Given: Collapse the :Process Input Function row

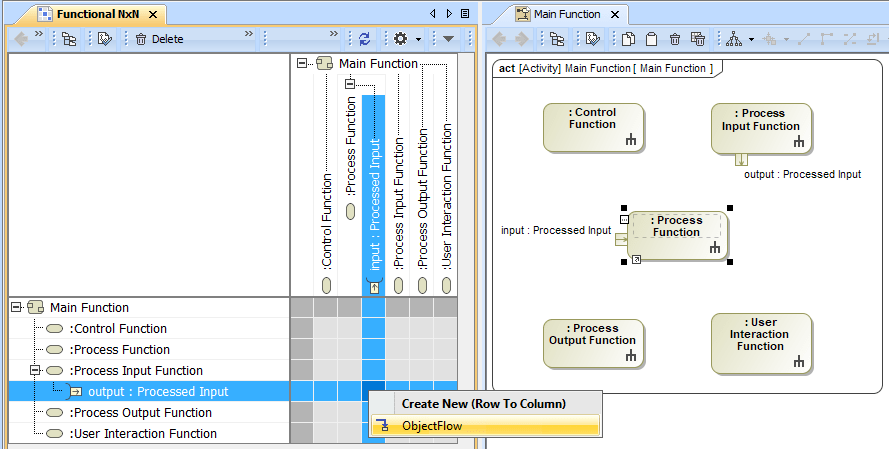Looking at the screenshot, I should point(35,370).
